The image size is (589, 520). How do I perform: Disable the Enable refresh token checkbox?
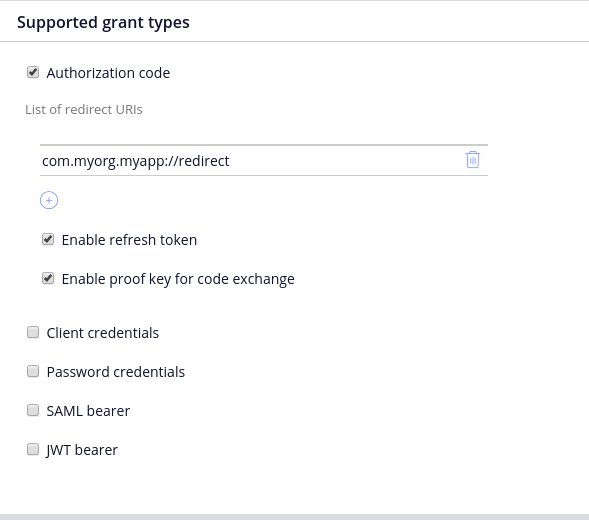pos(48,239)
